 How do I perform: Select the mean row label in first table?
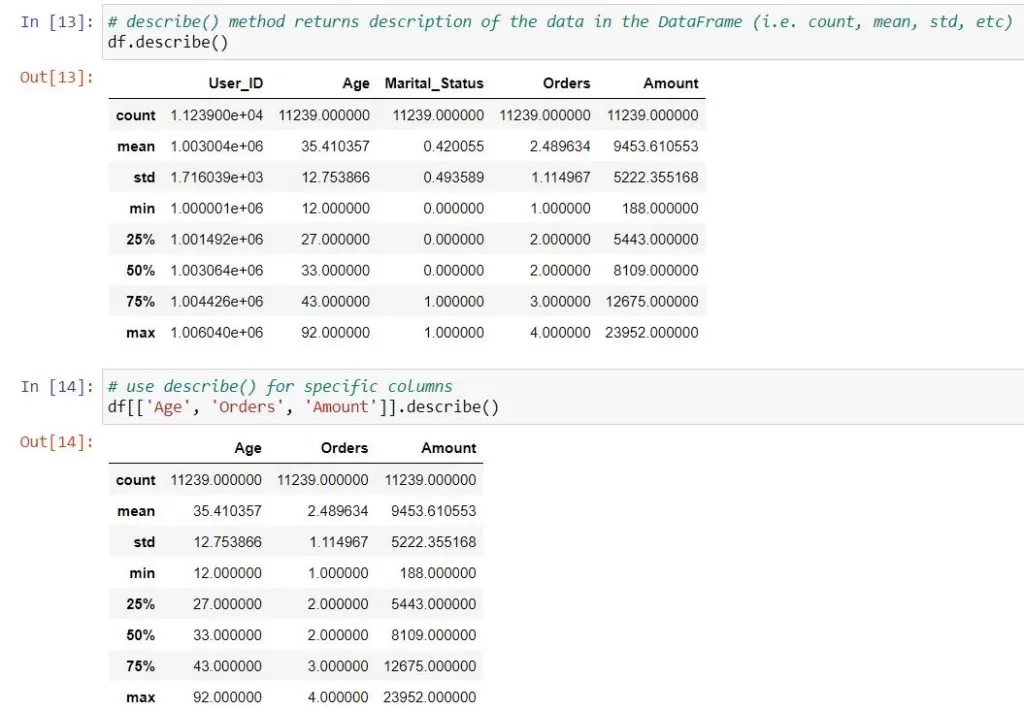pyautogui.click(x=136, y=146)
